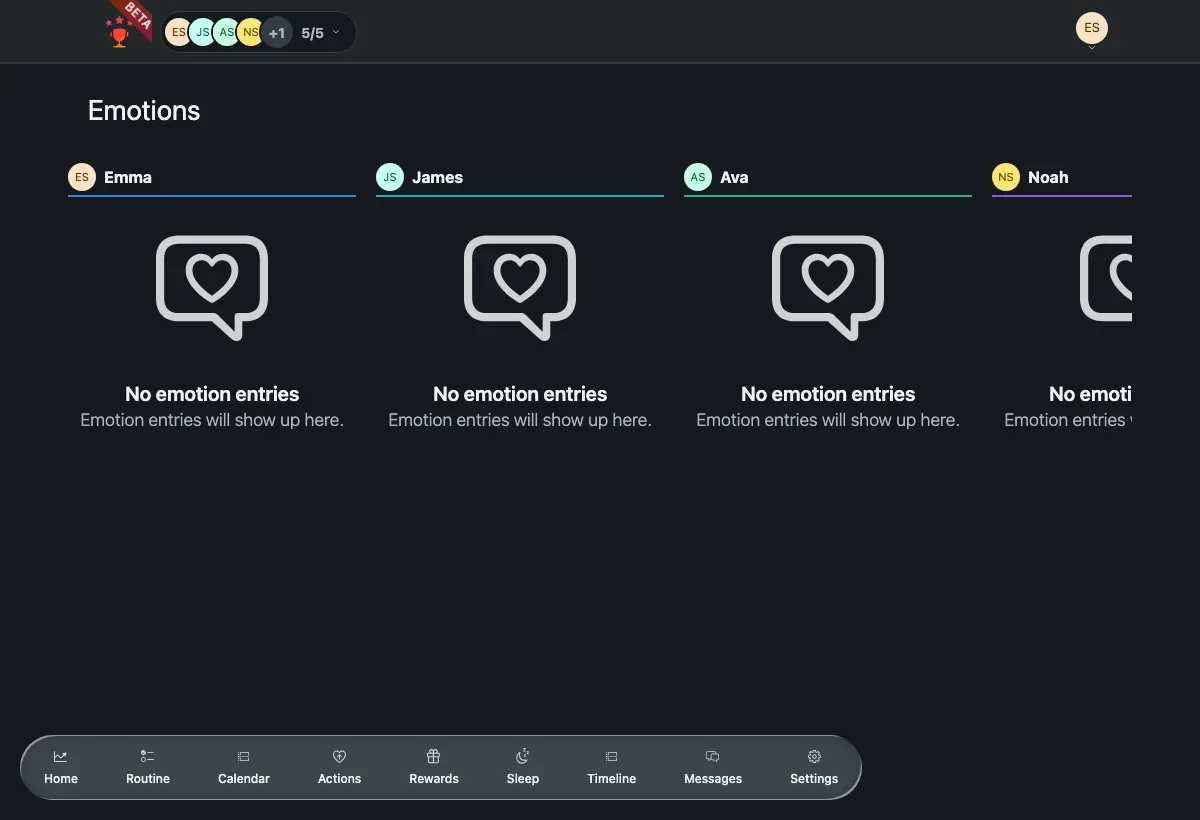Go to Home in bottom navigation

(x=61, y=767)
